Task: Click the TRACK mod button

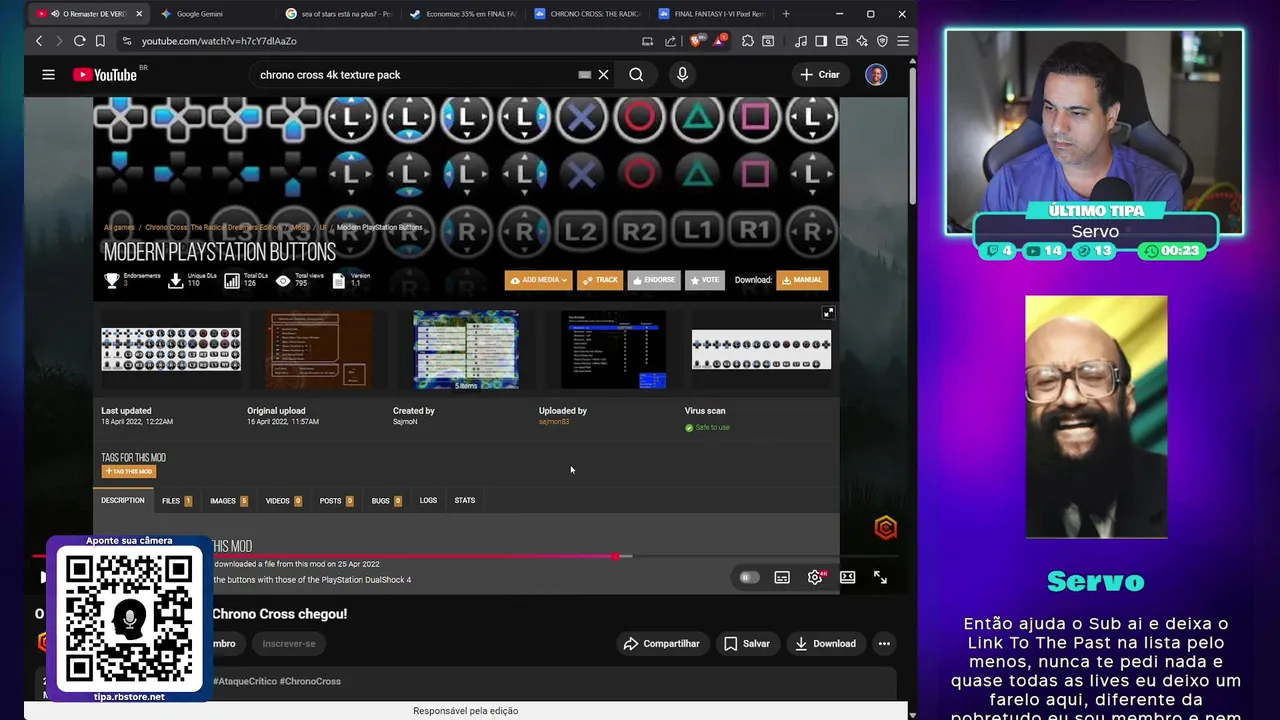Action: point(600,280)
